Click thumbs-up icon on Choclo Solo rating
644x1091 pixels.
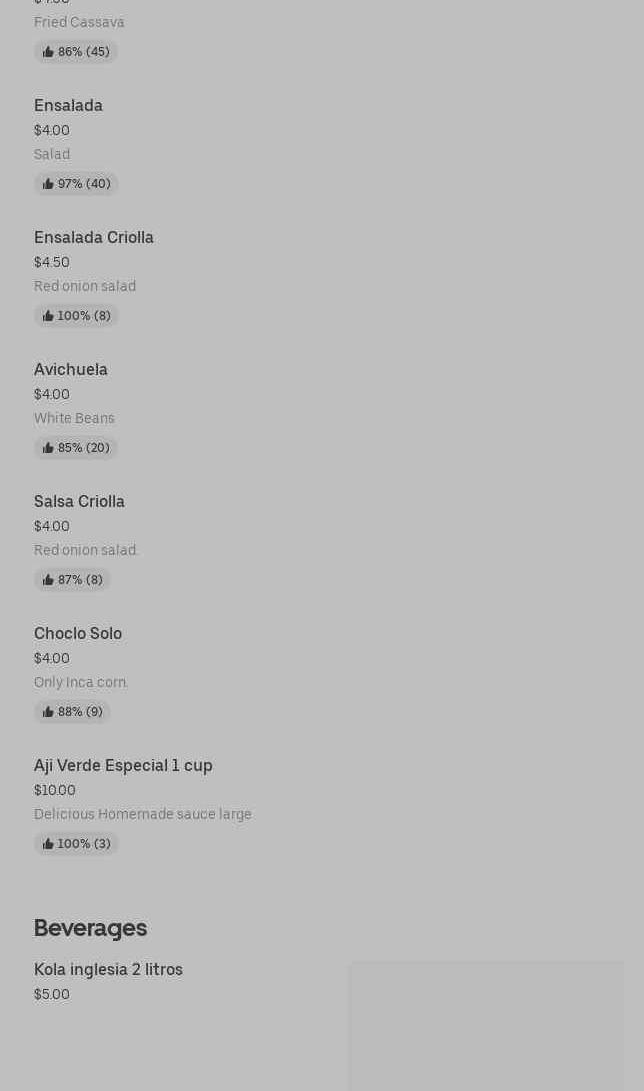[48, 712]
